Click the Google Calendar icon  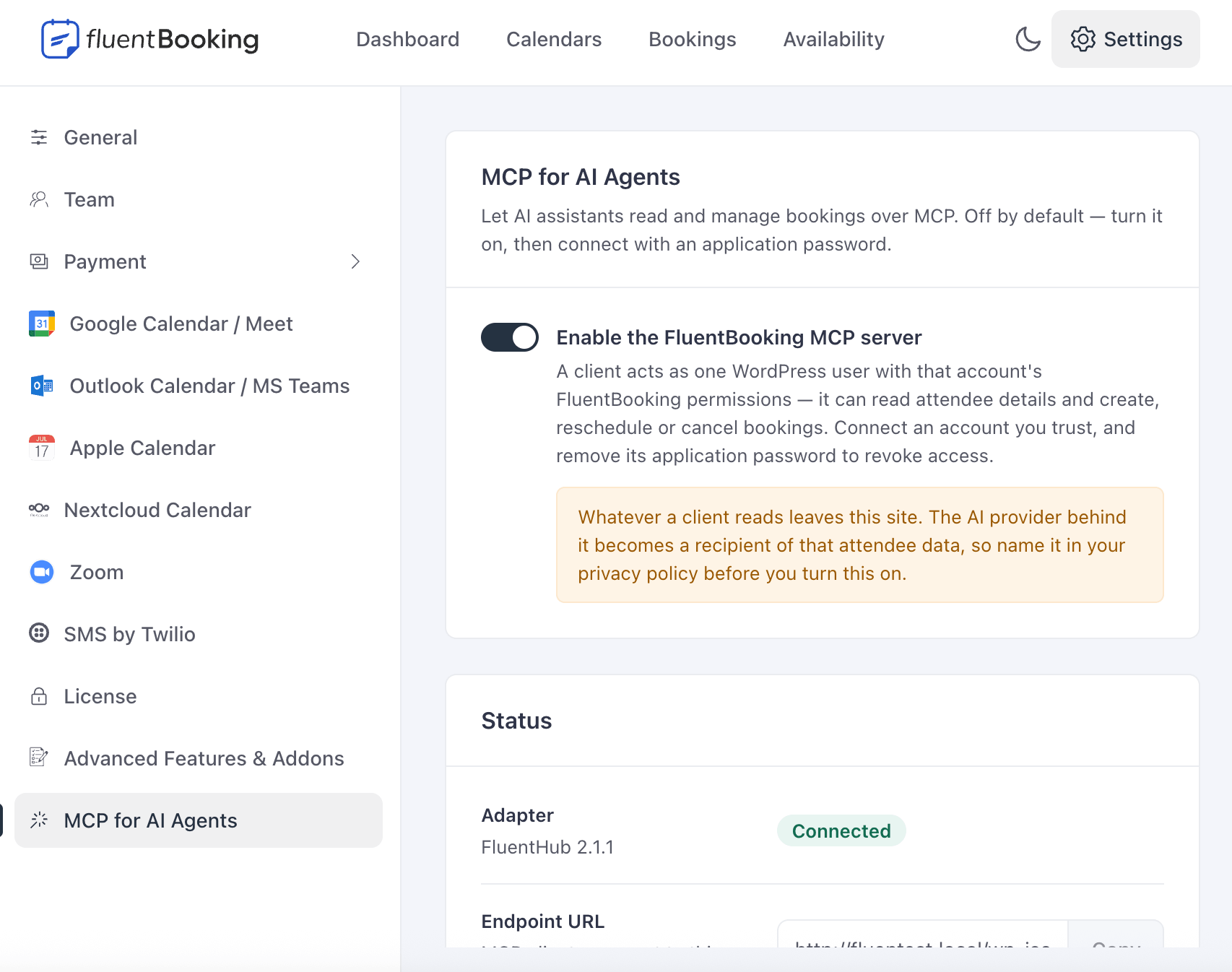[42, 324]
